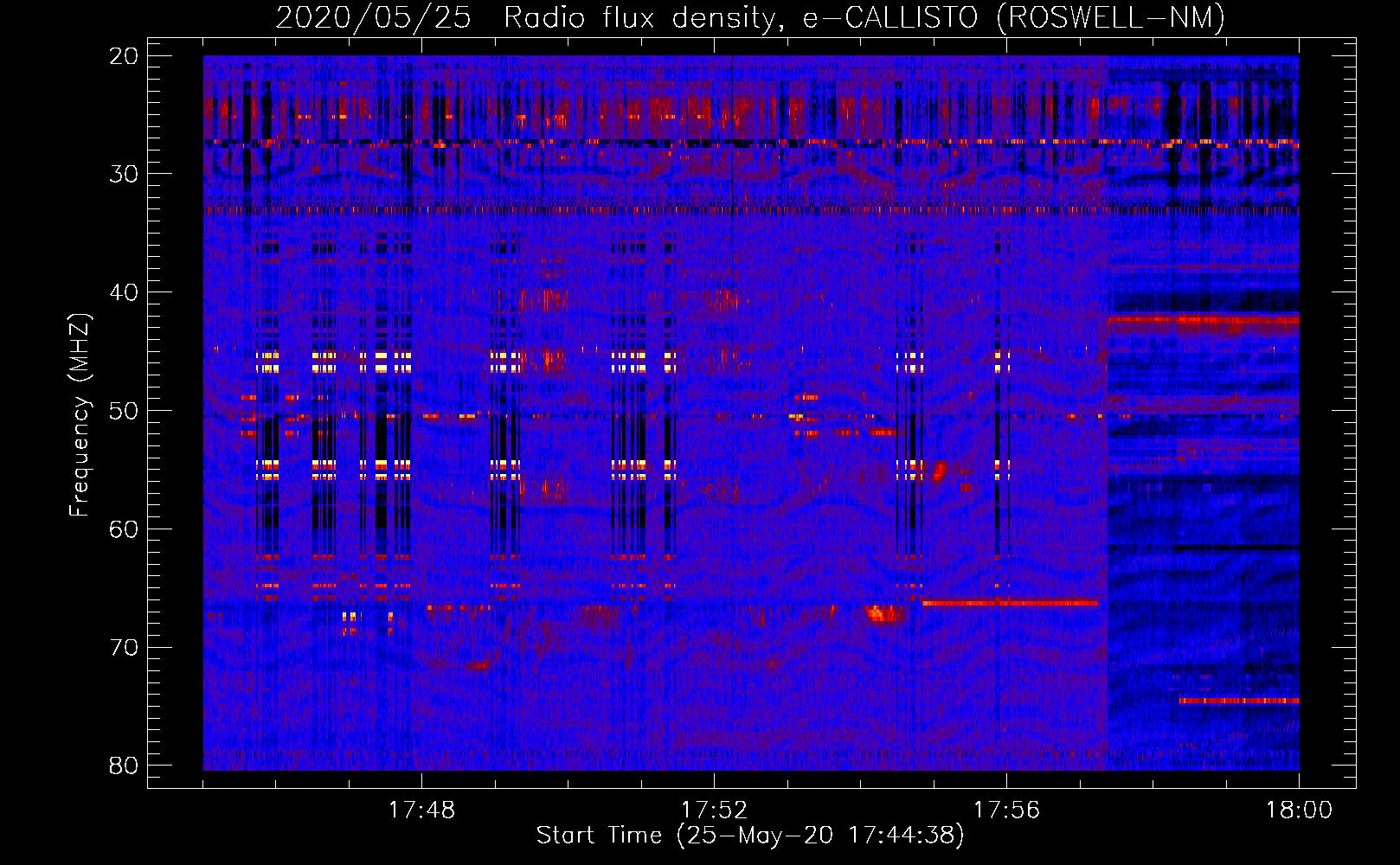The image size is (1400, 865).
Task: Click the 70 MHz frequency tick label
Action: pyautogui.click(x=125, y=647)
